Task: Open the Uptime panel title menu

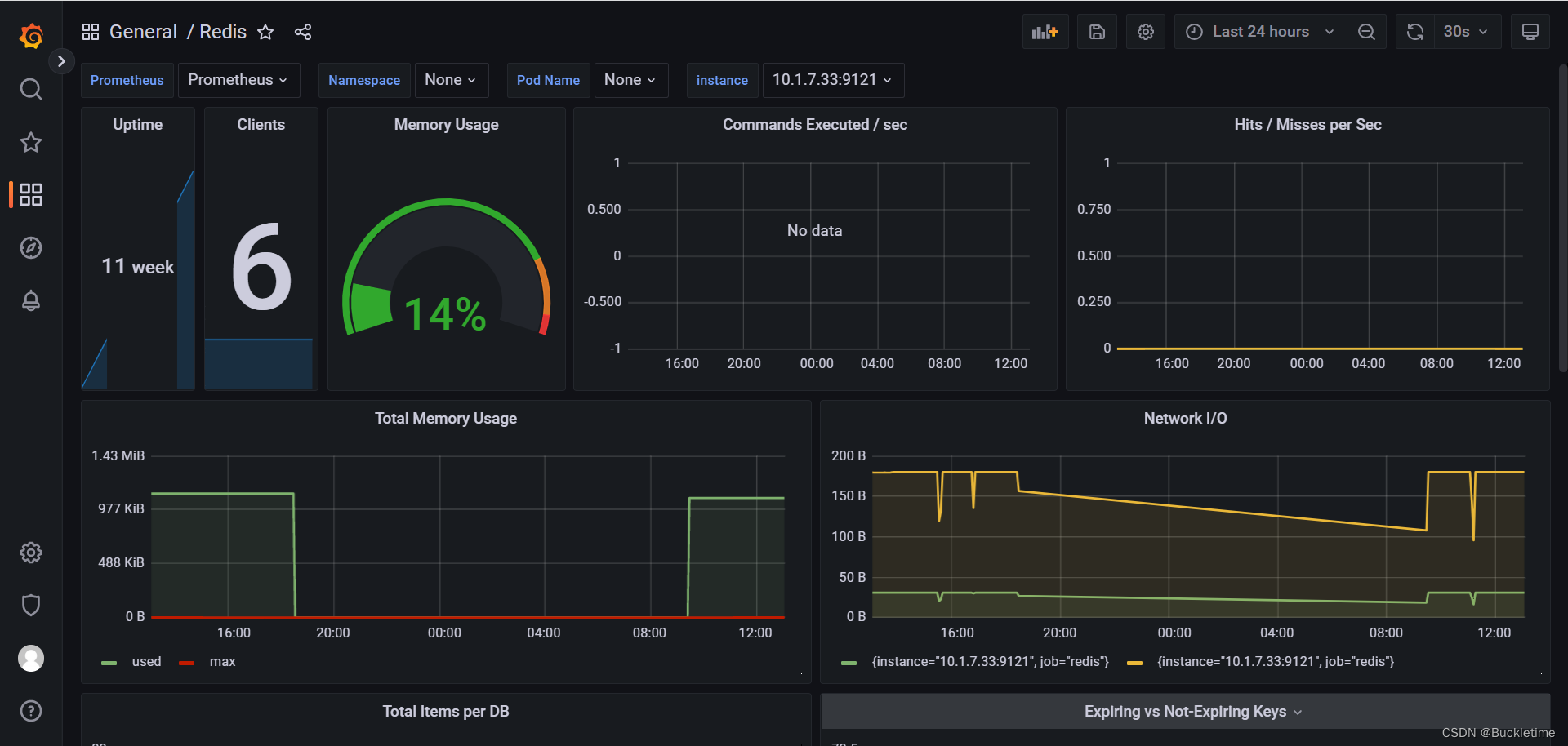Action: [x=137, y=125]
